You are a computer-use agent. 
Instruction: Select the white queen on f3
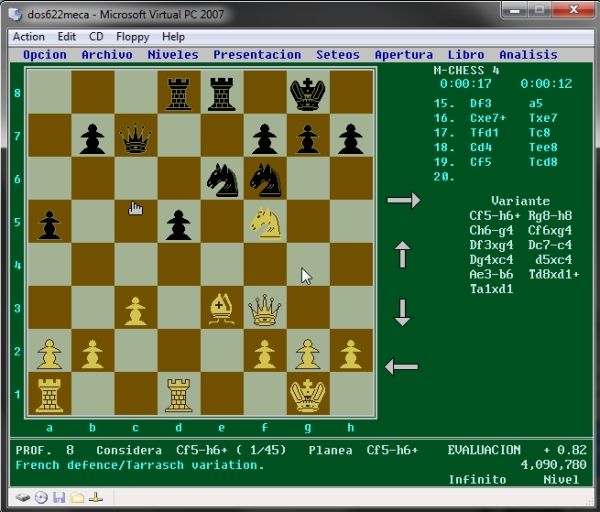(x=265, y=310)
